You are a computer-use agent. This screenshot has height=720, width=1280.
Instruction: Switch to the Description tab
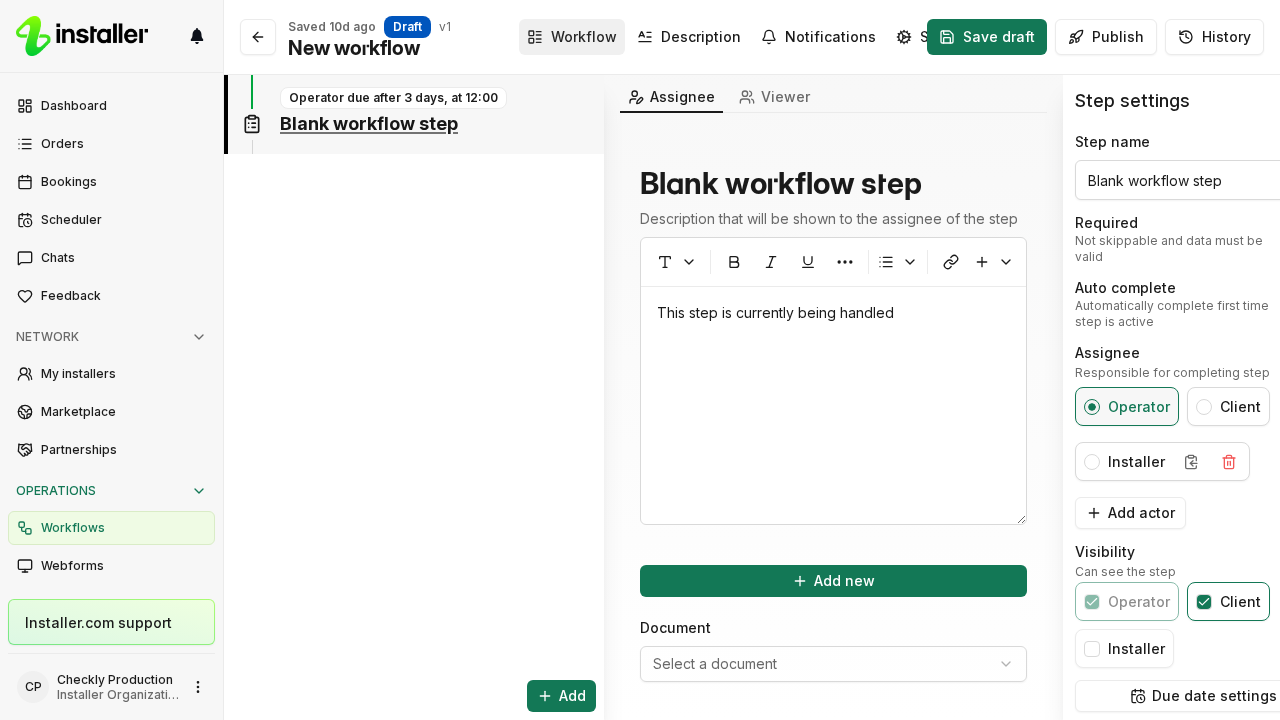click(x=689, y=37)
